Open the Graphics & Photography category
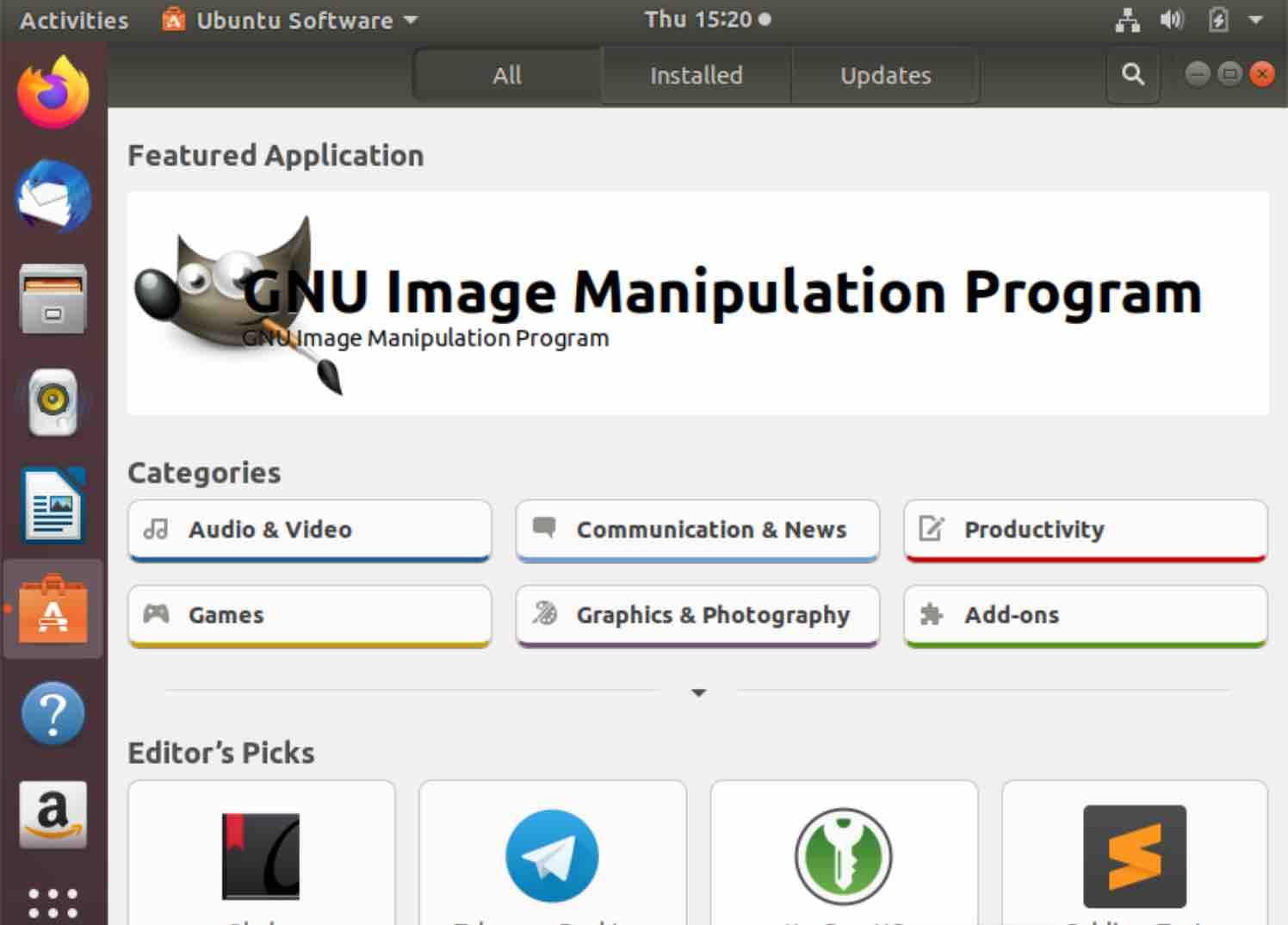Screen dimensions: 1288x925 point(697,616)
